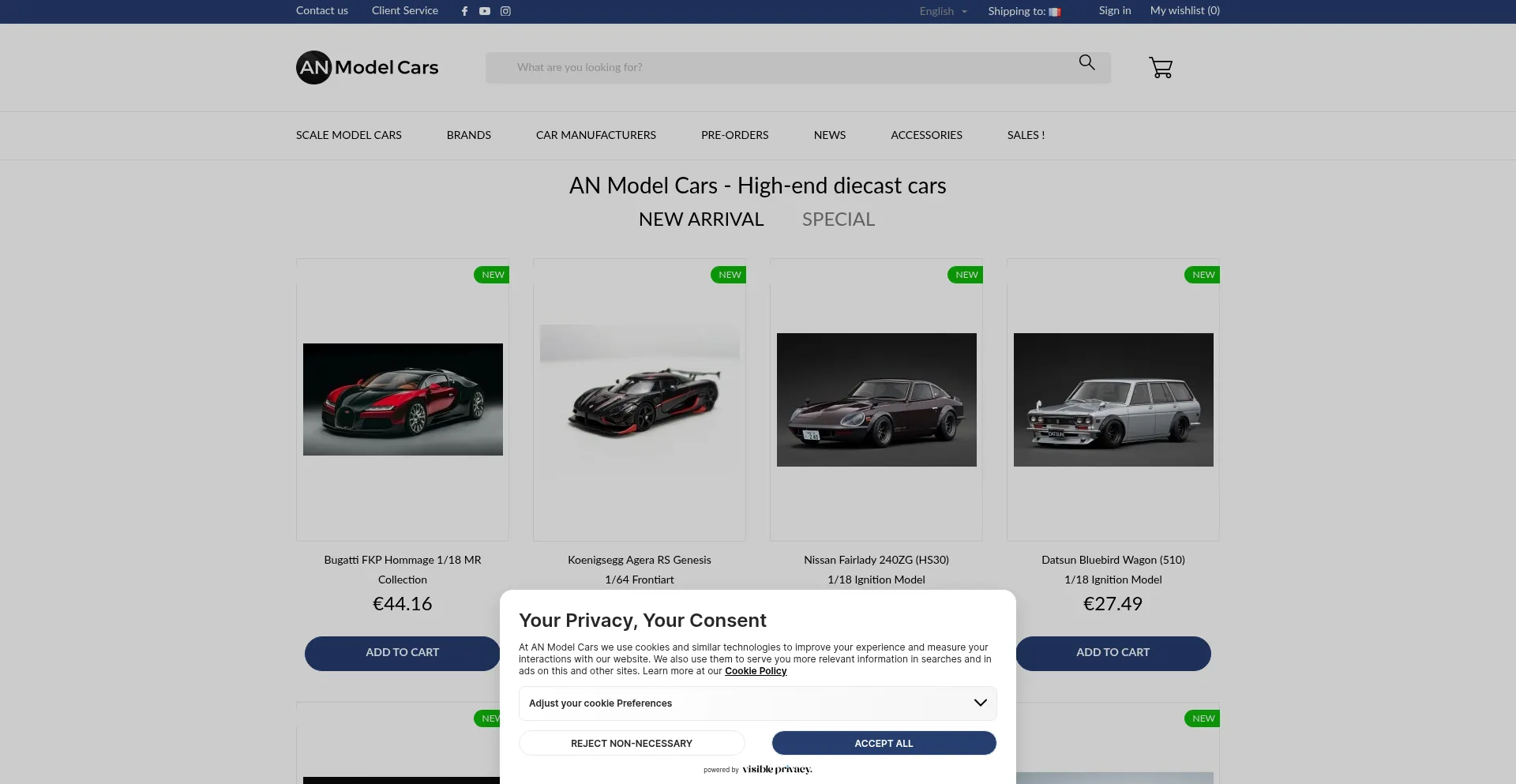
Task: Click the Shipping to country flag
Action: pos(1055,12)
